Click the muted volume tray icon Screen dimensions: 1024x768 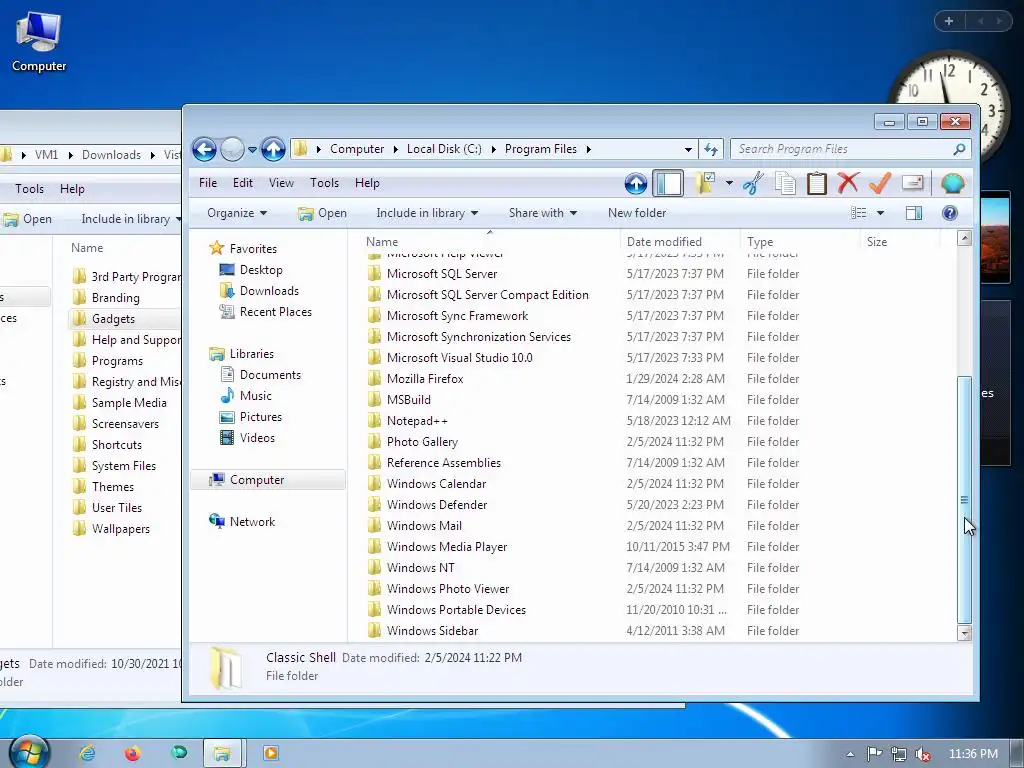pyautogui.click(x=923, y=754)
